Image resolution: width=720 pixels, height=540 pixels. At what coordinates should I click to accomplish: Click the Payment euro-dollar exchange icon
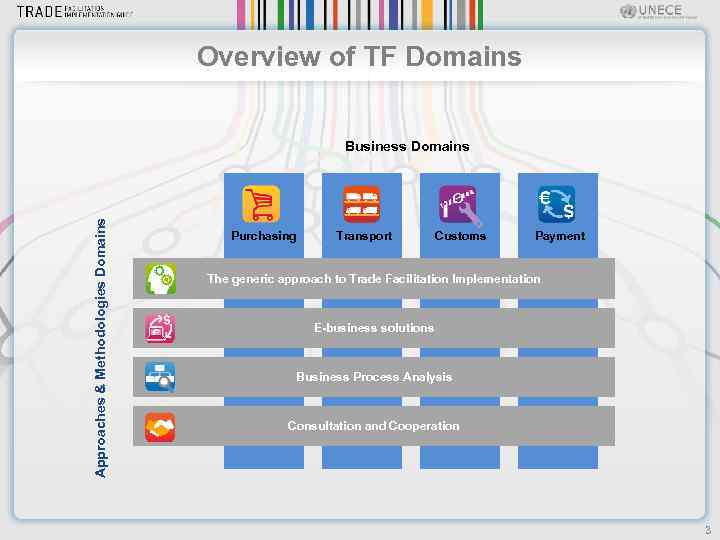(556, 203)
